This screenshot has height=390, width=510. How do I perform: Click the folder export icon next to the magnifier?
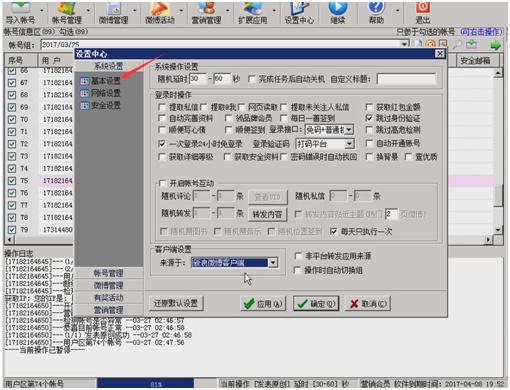coord(471,44)
